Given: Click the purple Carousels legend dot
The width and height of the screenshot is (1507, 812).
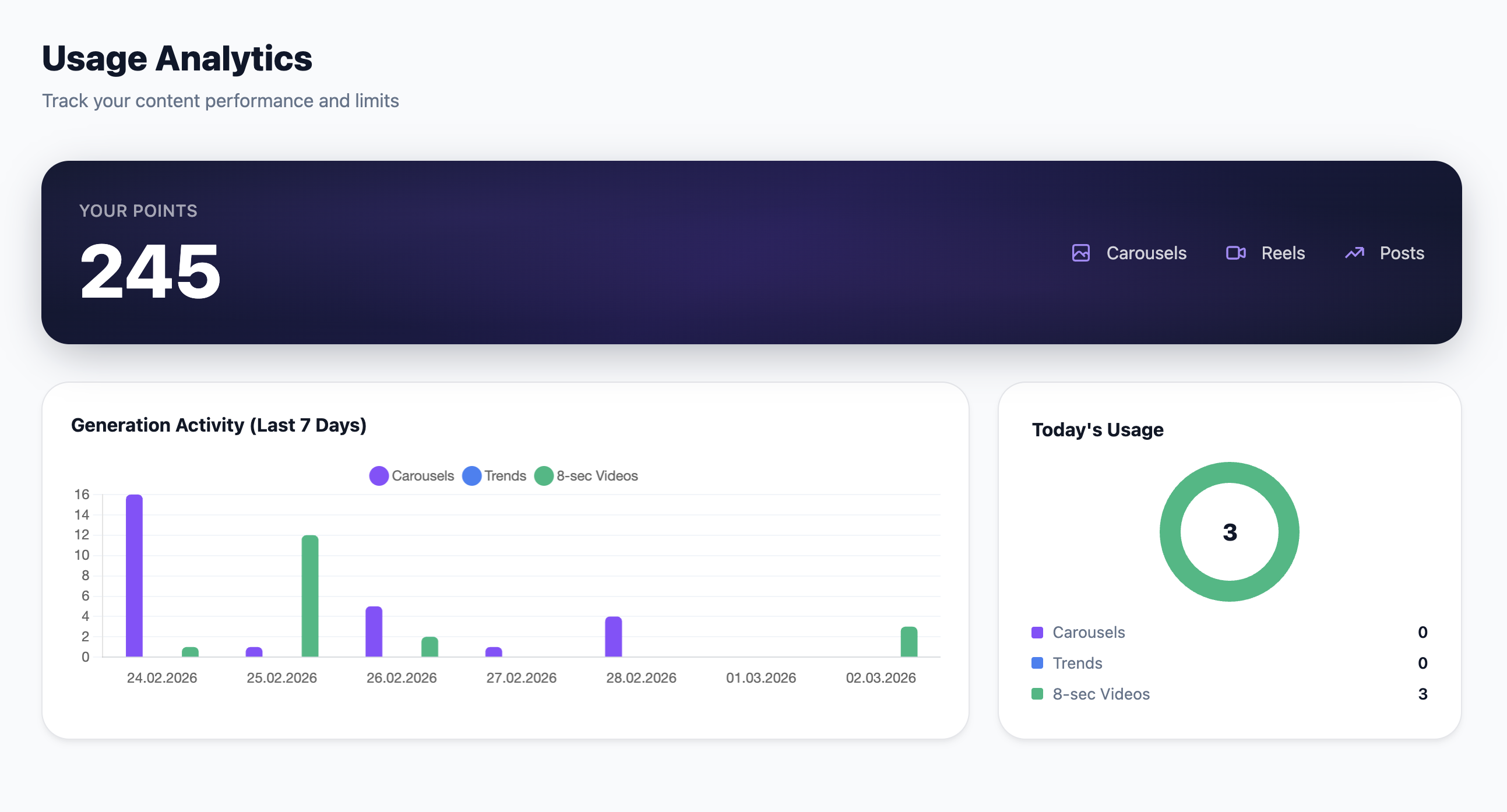Looking at the screenshot, I should 378,476.
